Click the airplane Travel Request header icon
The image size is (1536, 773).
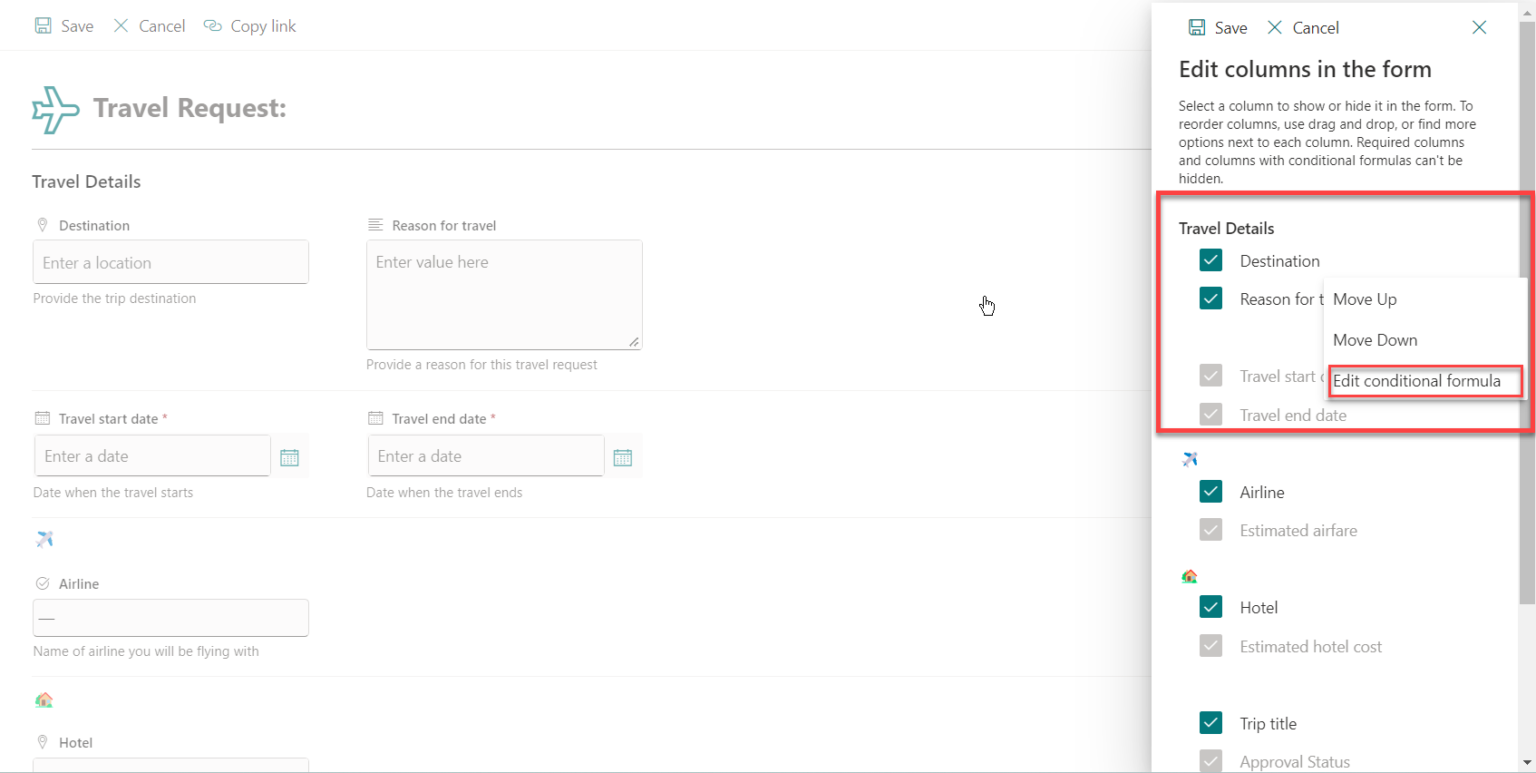pyautogui.click(x=55, y=108)
